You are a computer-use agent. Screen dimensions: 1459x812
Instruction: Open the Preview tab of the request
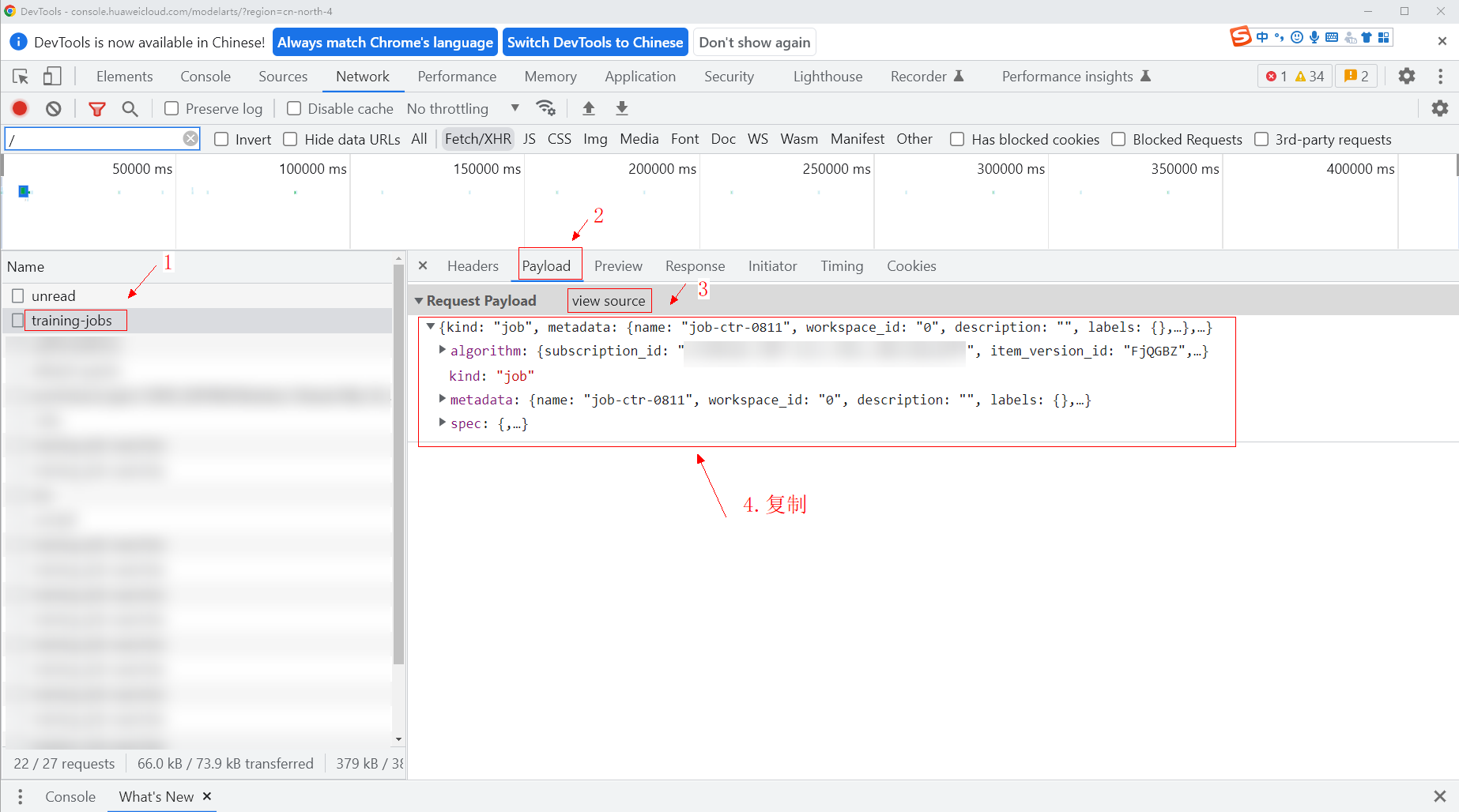[618, 266]
